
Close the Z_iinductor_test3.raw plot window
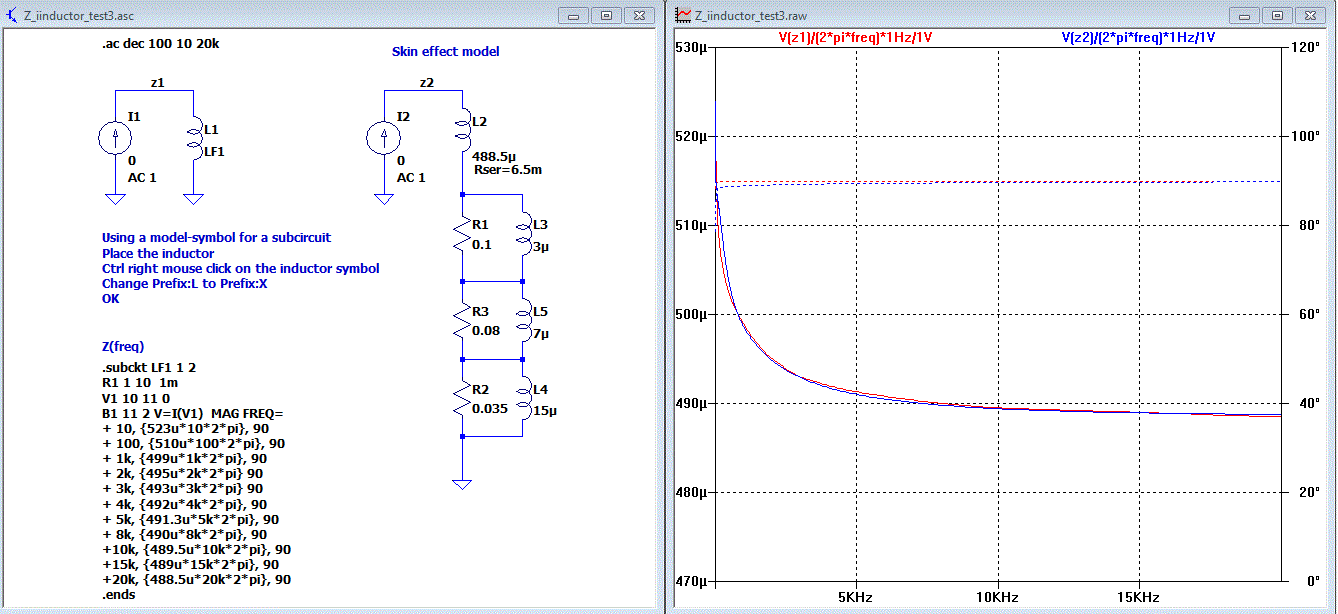click(1309, 16)
